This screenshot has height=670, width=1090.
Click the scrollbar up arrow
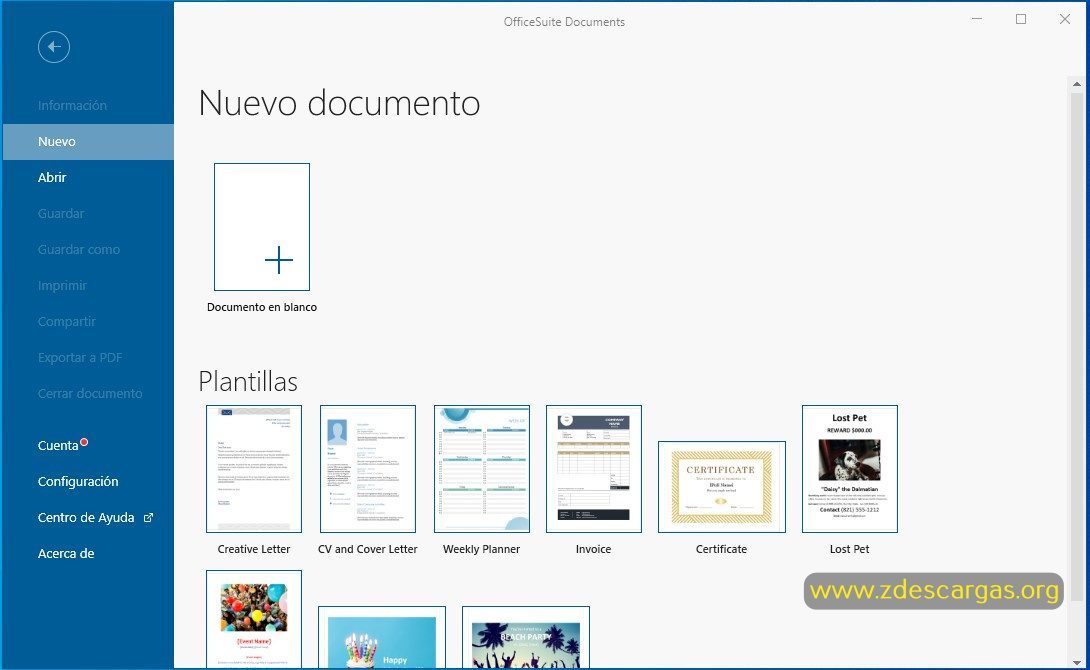pos(1077,84)
